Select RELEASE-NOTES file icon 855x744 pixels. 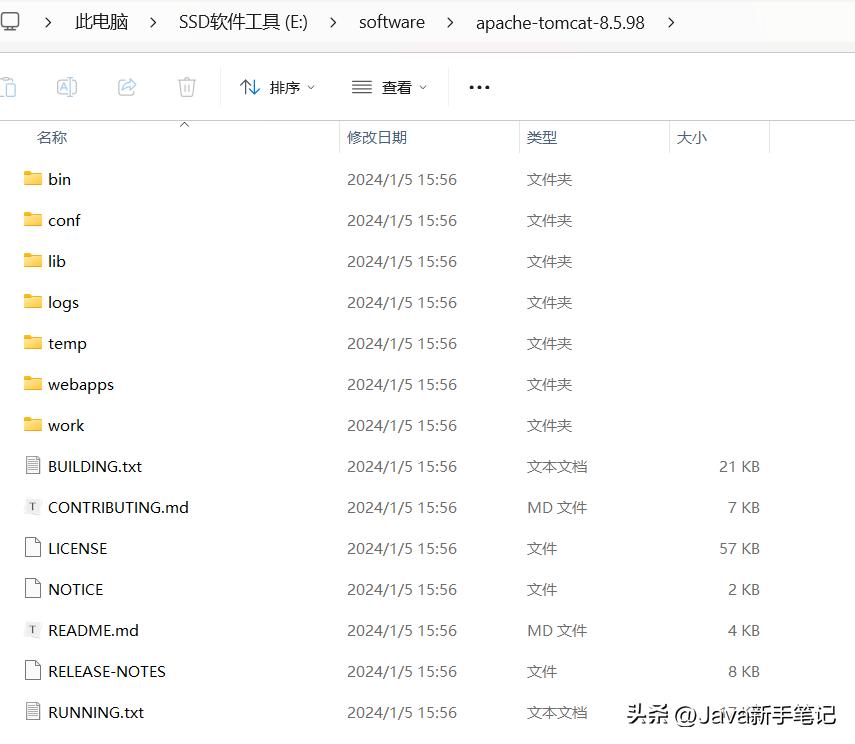pos(33,671)
